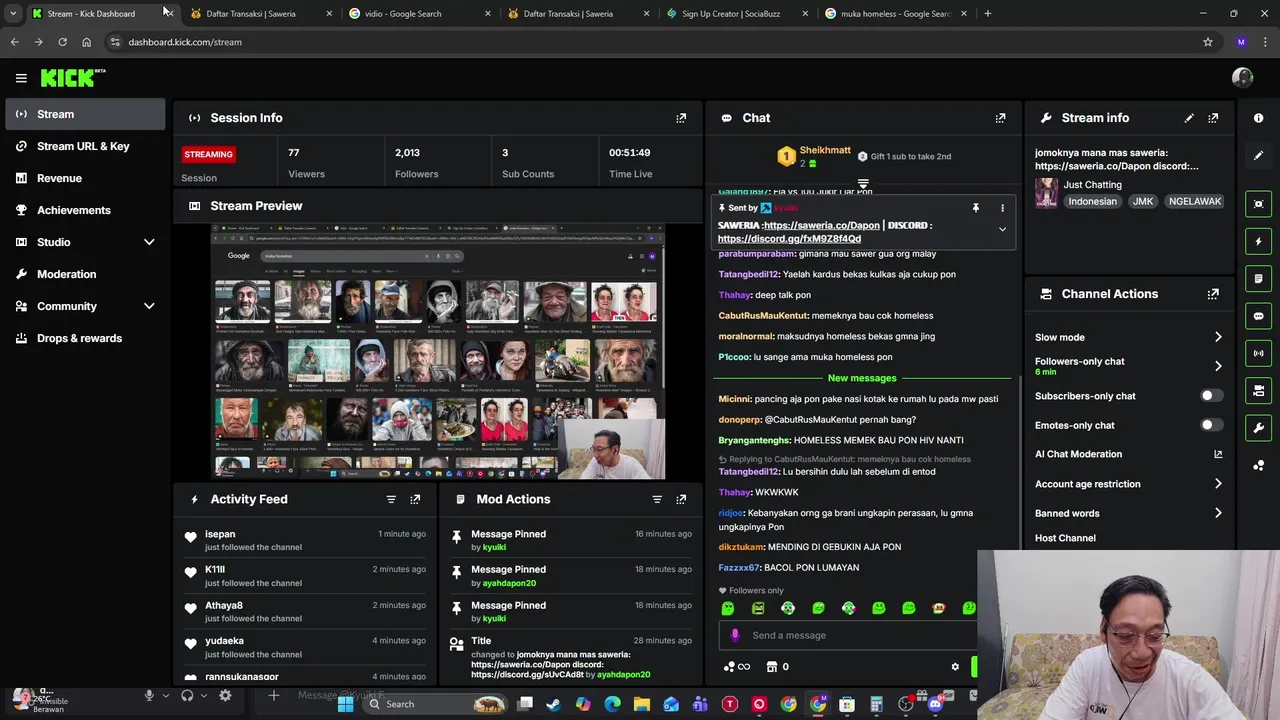Click the Windows taskbar Search box
Image resolution: width=1280 pixels, height=720 pixels.
pos(435,704)
